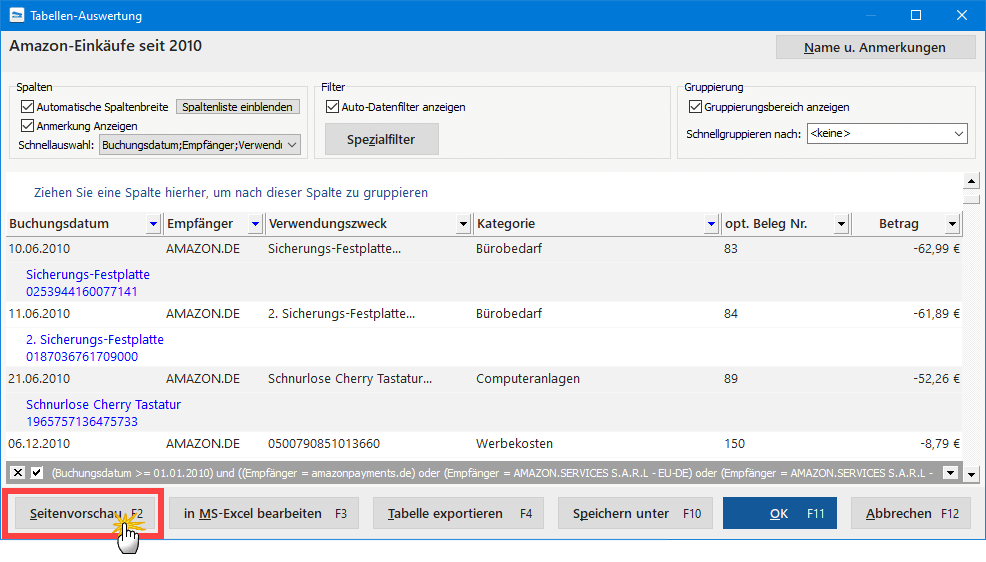Open Betrag column filter arrow

[952, 224]
